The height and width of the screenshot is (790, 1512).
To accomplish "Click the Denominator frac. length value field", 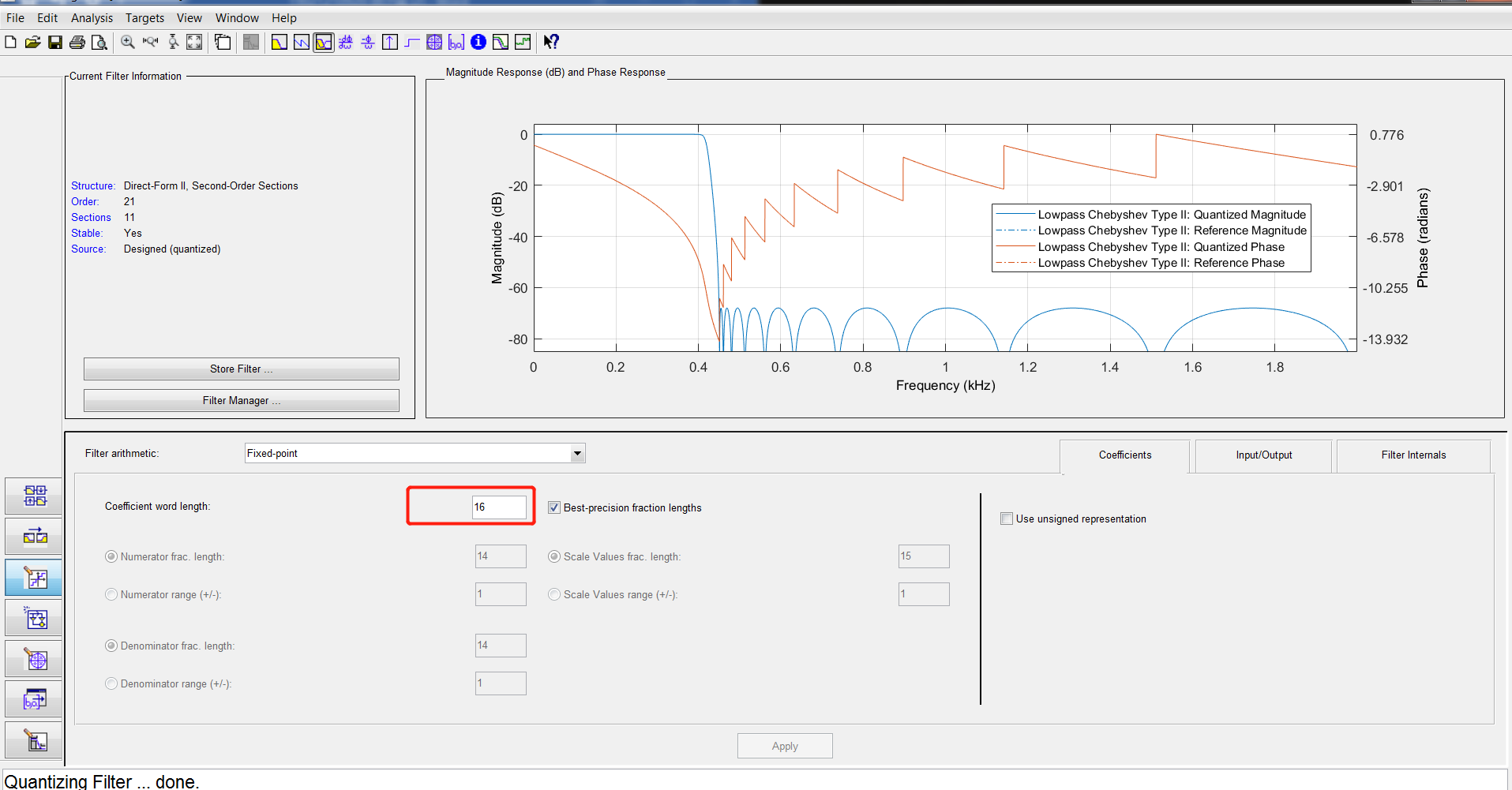I will coord(501,646).
